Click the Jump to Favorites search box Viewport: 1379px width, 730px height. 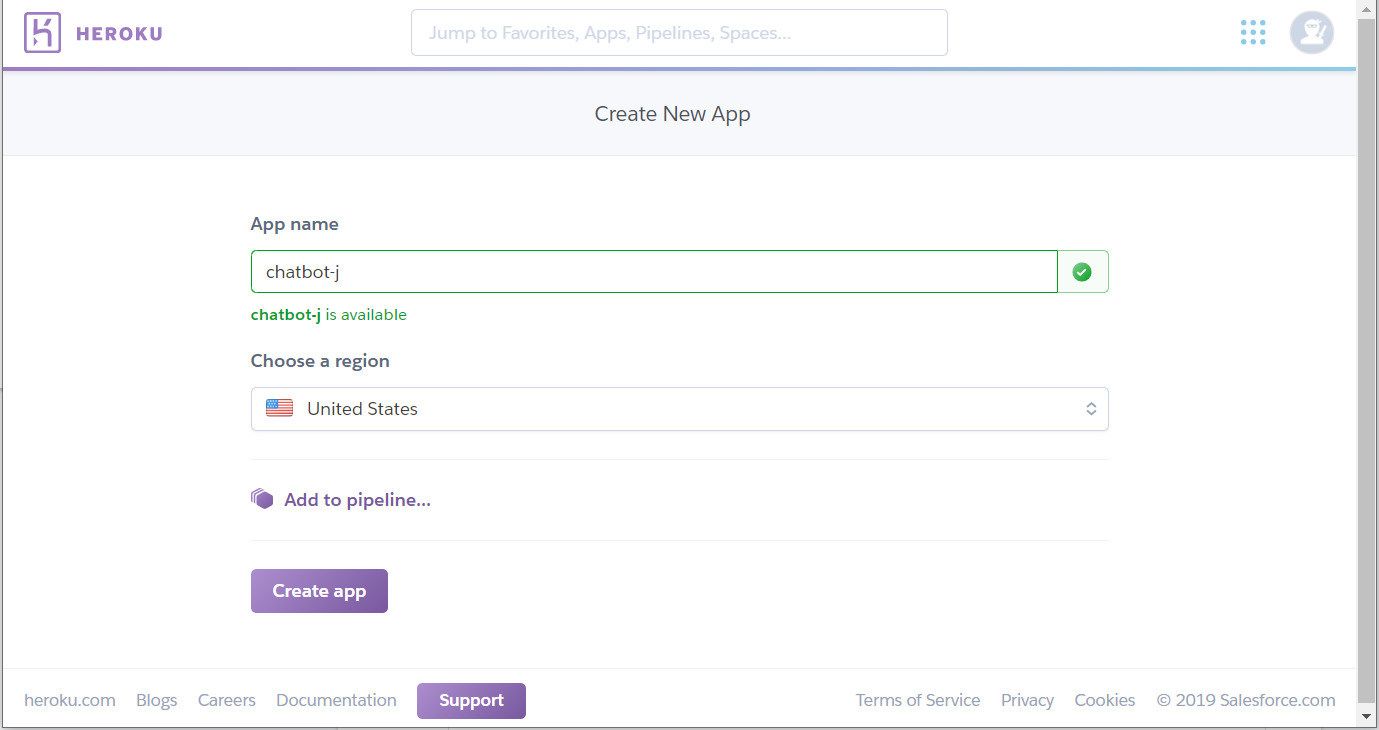679,33
